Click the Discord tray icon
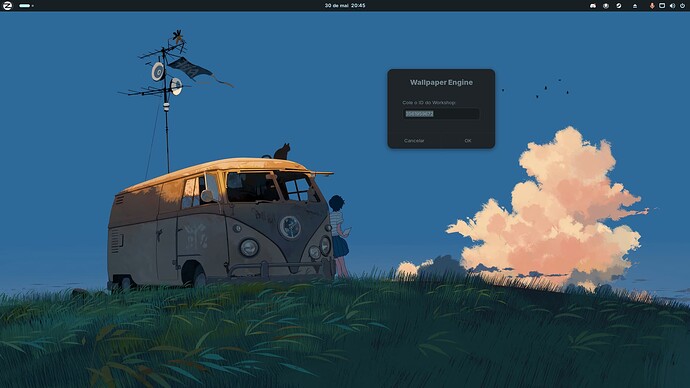 (x=593, y=6)
